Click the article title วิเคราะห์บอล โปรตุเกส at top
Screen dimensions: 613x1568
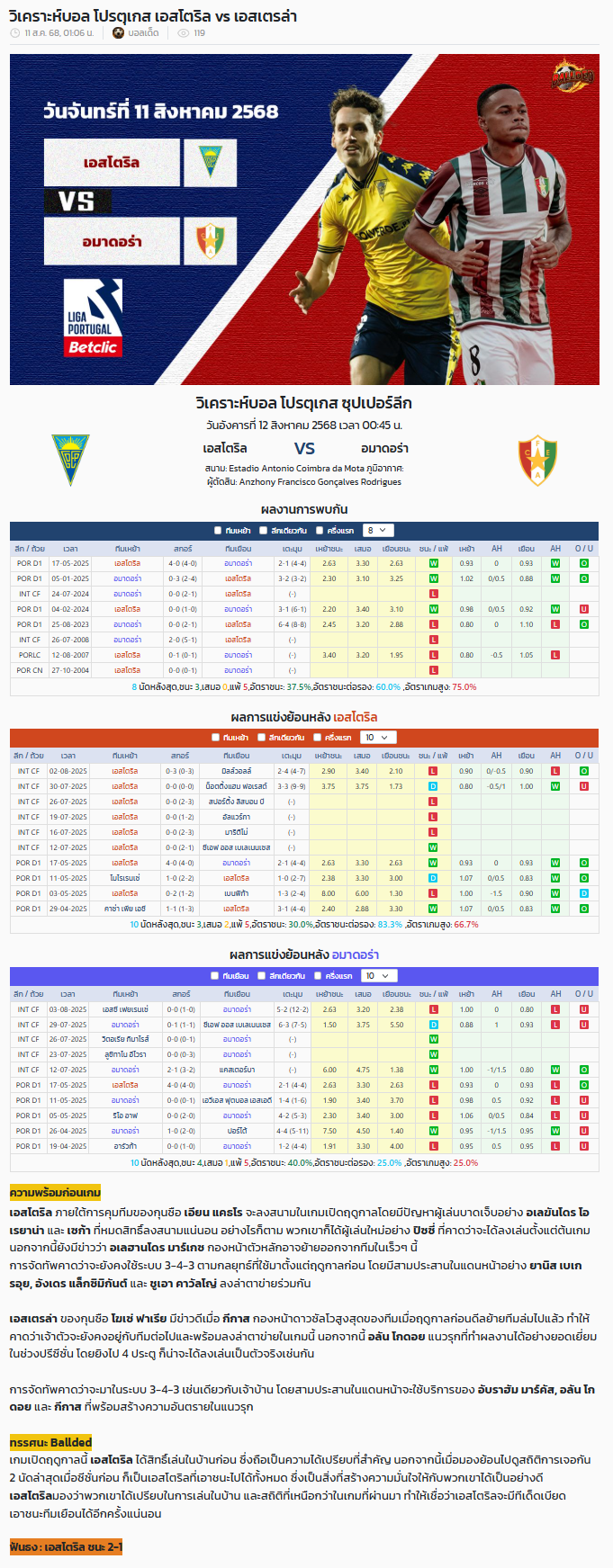click(x=153, y=15)
